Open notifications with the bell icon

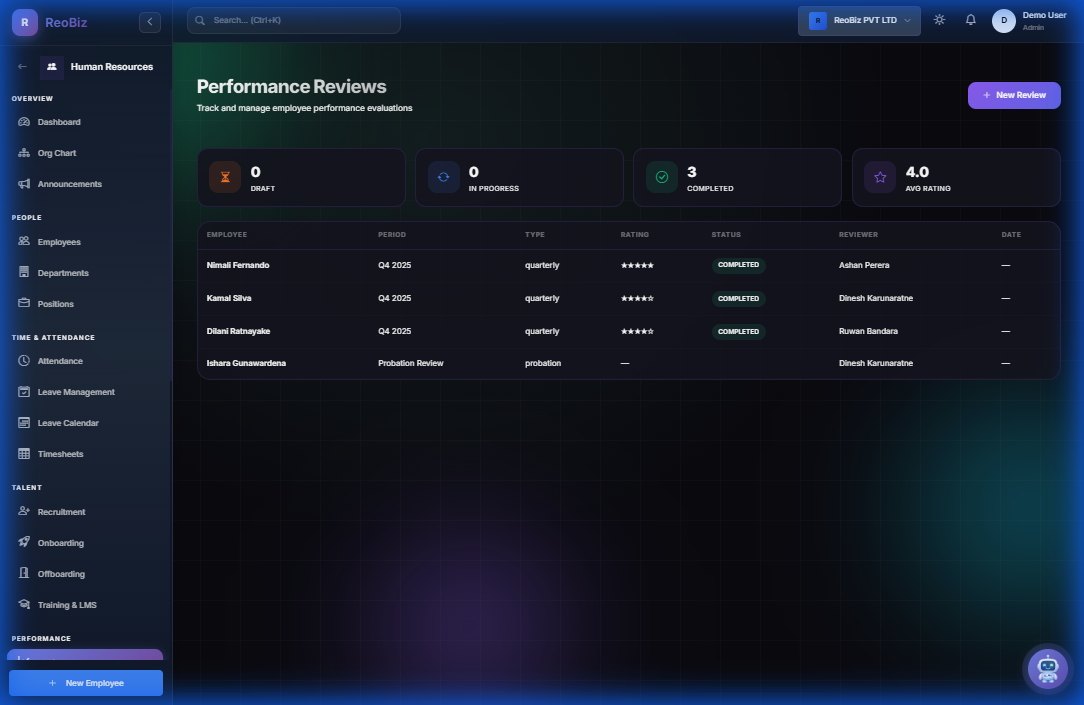970,18
